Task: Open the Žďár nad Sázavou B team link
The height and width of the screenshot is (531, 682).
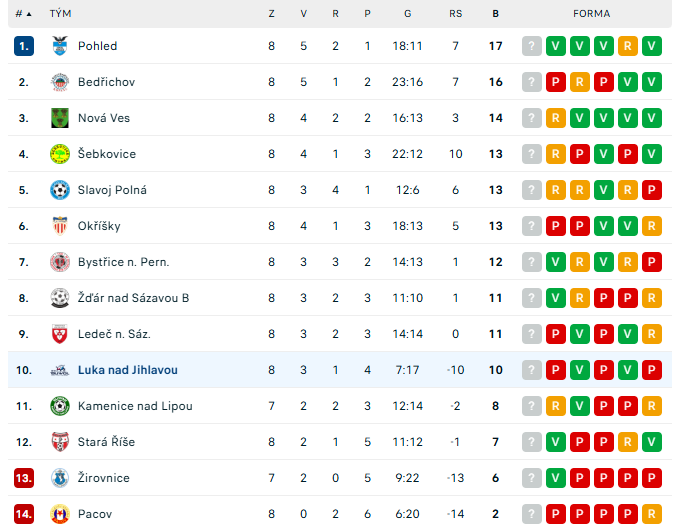Action: click(133, 298)
